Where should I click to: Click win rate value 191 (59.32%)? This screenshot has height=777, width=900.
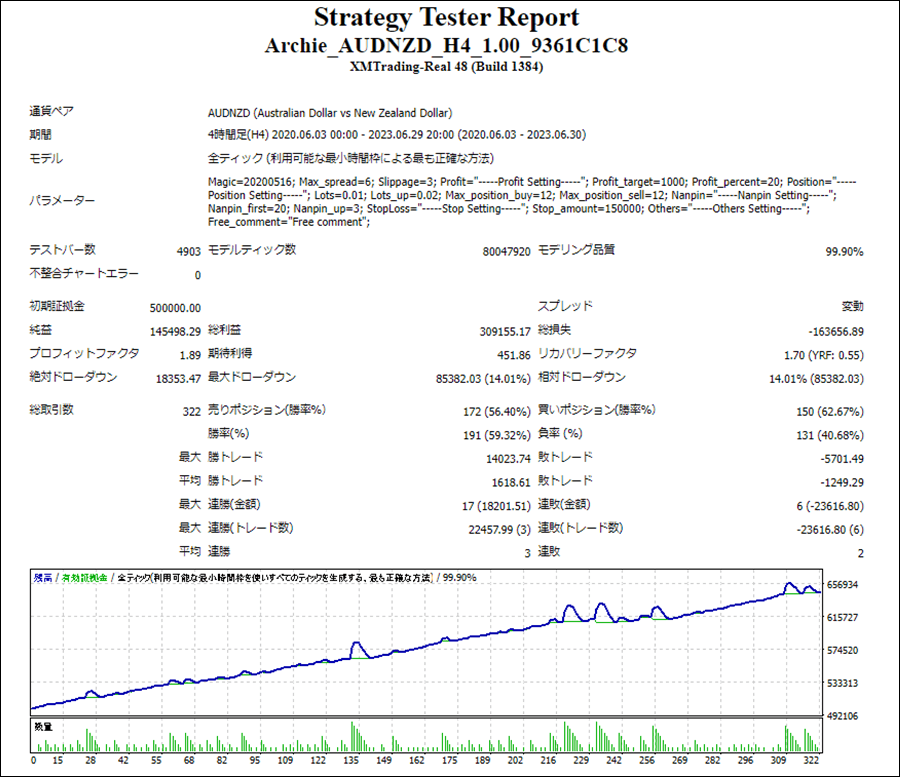tap(496, 435)
